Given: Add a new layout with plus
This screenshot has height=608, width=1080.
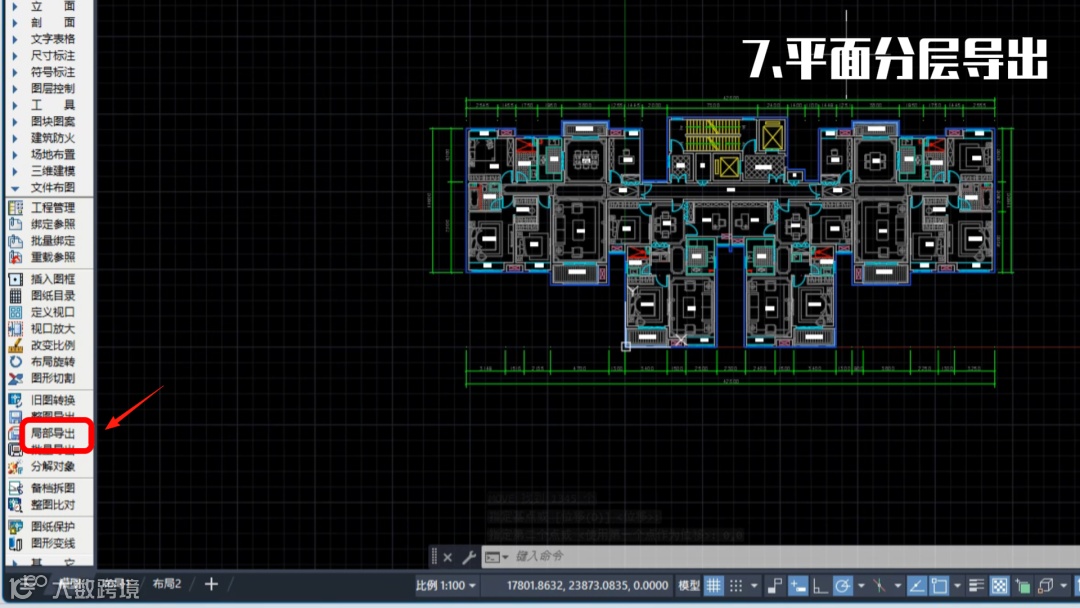Looking at the screenshot, I should tap(211, 585).
